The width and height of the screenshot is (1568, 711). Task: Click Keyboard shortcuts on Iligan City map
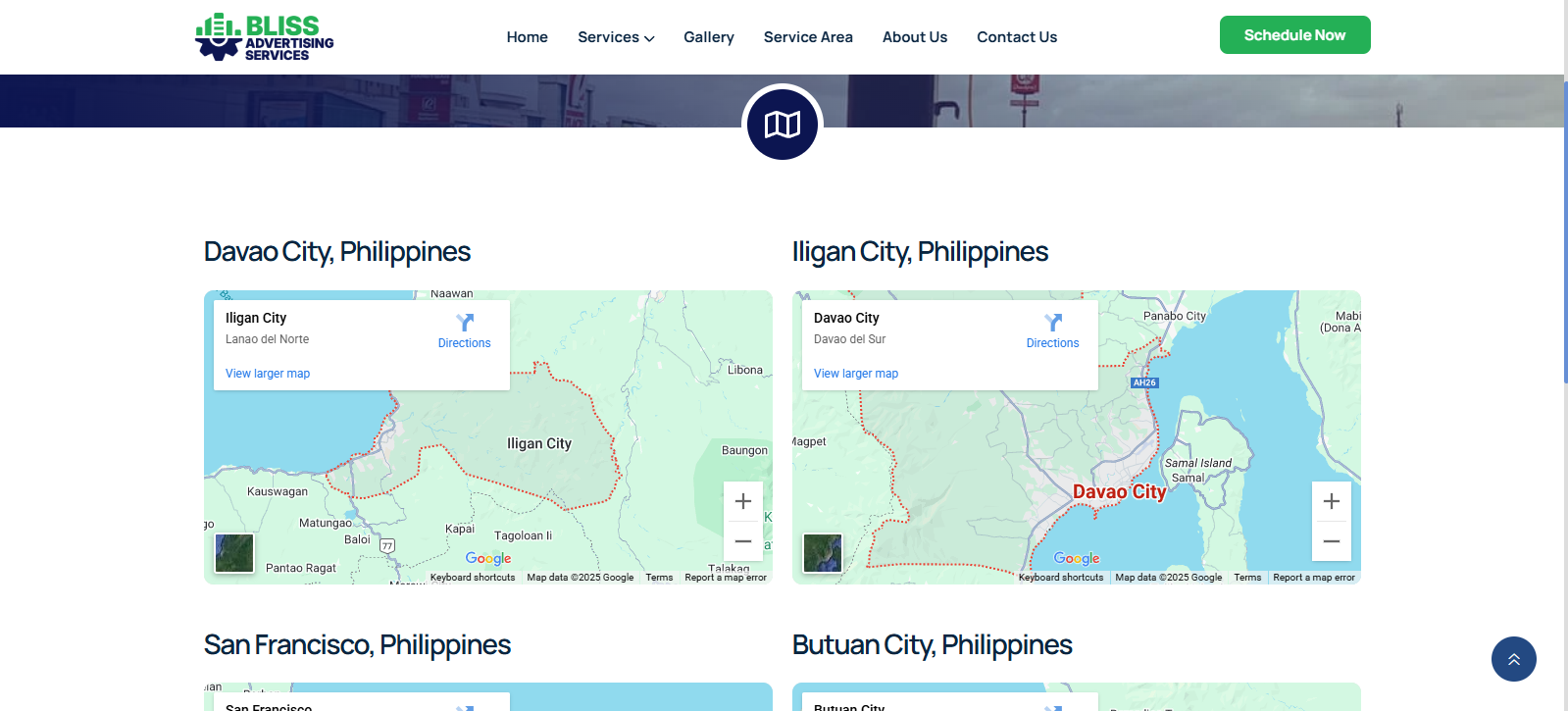pyautogui.click(x=473, y=578)
